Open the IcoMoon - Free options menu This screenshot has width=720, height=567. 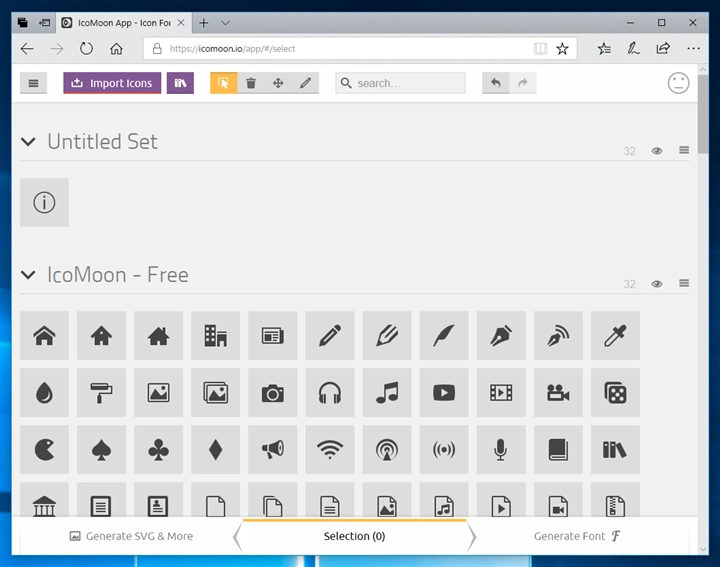(x=684, y=283)
